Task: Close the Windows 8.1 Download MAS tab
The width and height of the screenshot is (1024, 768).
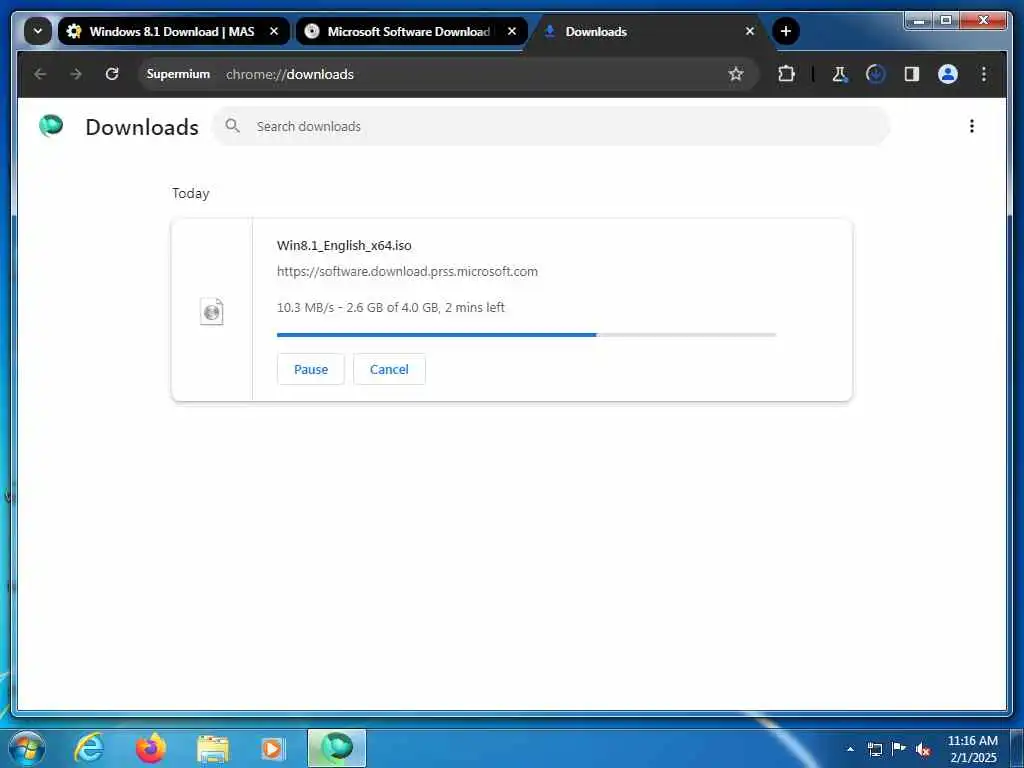Action: click(x=274, y=31)
